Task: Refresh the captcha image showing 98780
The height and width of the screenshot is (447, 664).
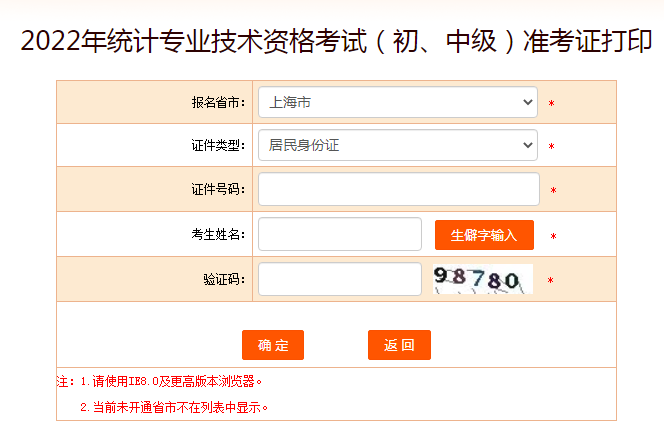Action: (482, 279)
